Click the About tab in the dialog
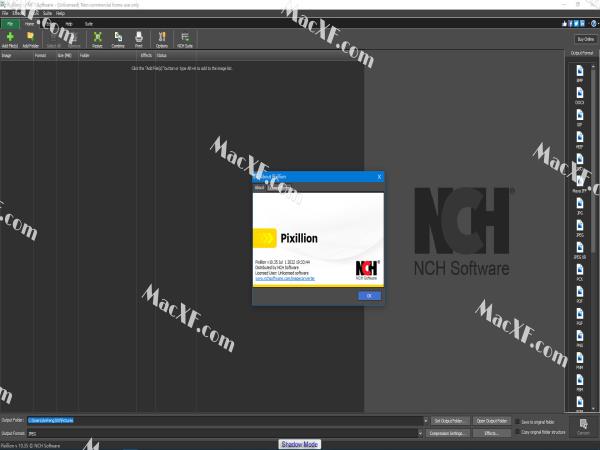 259,188
